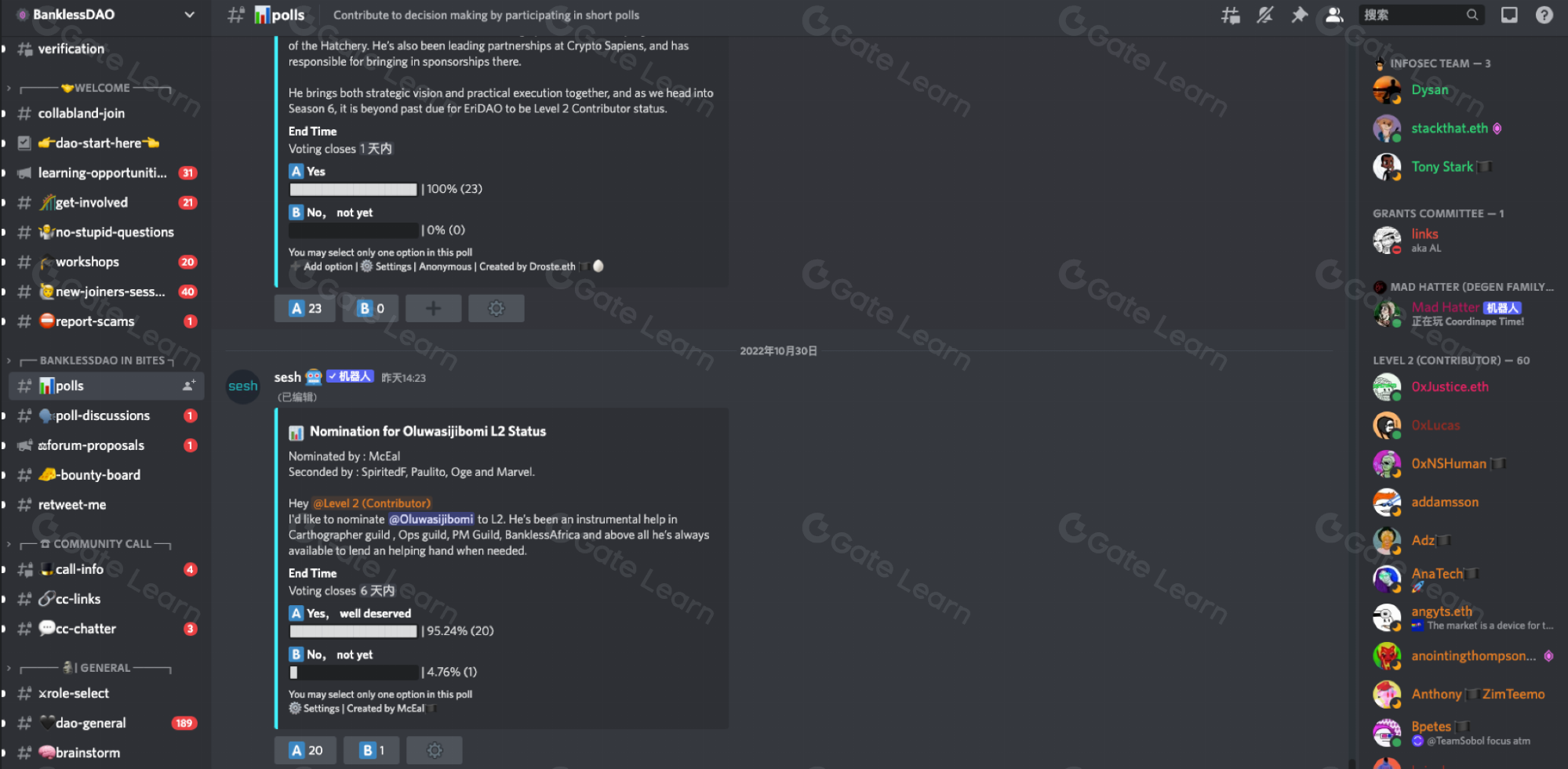This screenshot has width=1568, height=769.
Task: Collapse the COMMUNITY CALL category
Action: [x=94, y=543]
